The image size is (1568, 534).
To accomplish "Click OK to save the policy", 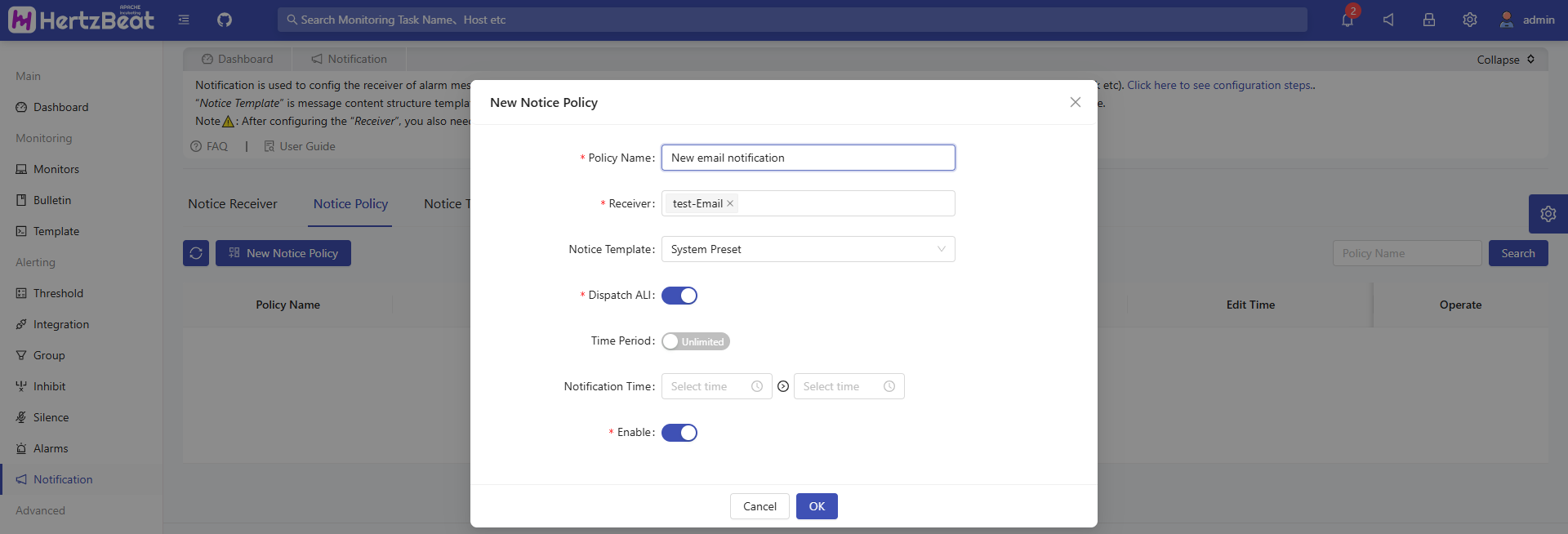I will click(817, 506).
